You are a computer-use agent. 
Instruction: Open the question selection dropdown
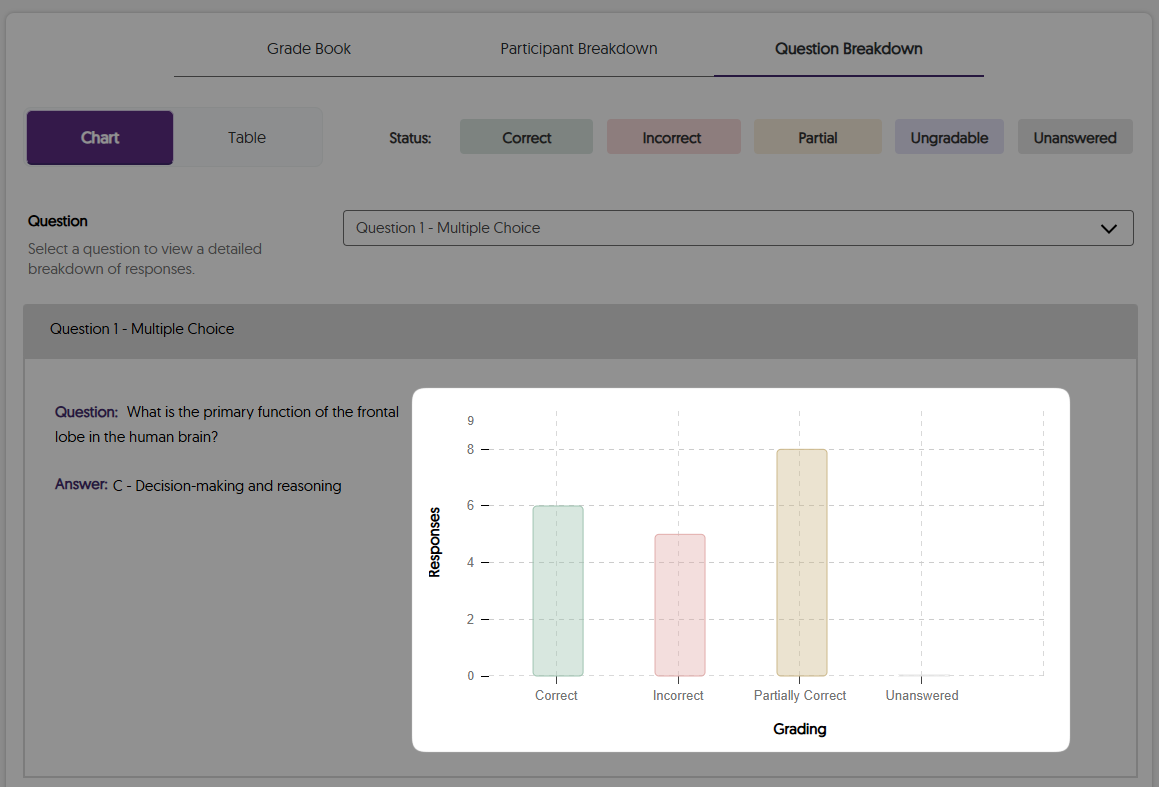click(739, 228)
